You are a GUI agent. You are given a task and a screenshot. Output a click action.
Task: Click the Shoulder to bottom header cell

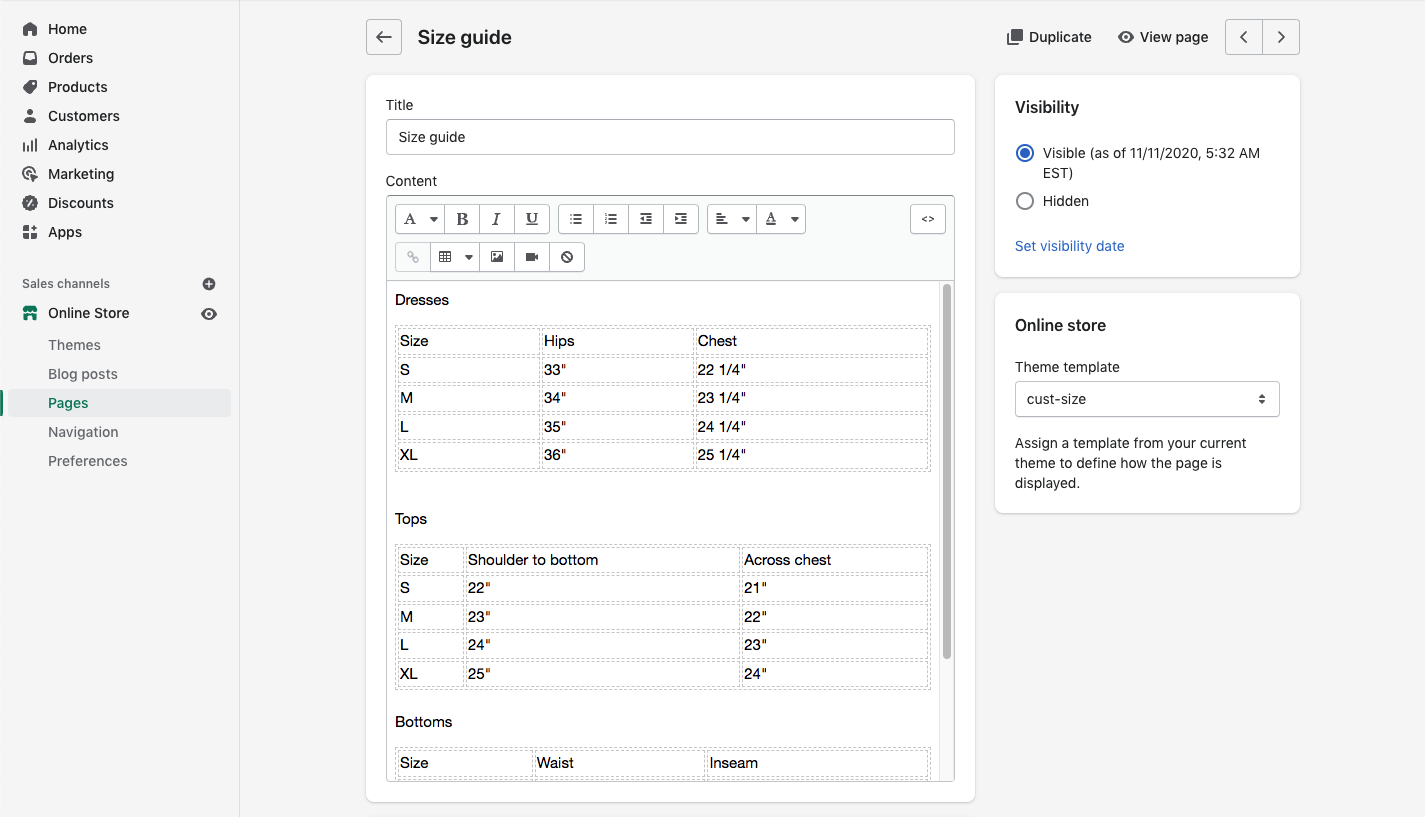[x=602, y=560]
